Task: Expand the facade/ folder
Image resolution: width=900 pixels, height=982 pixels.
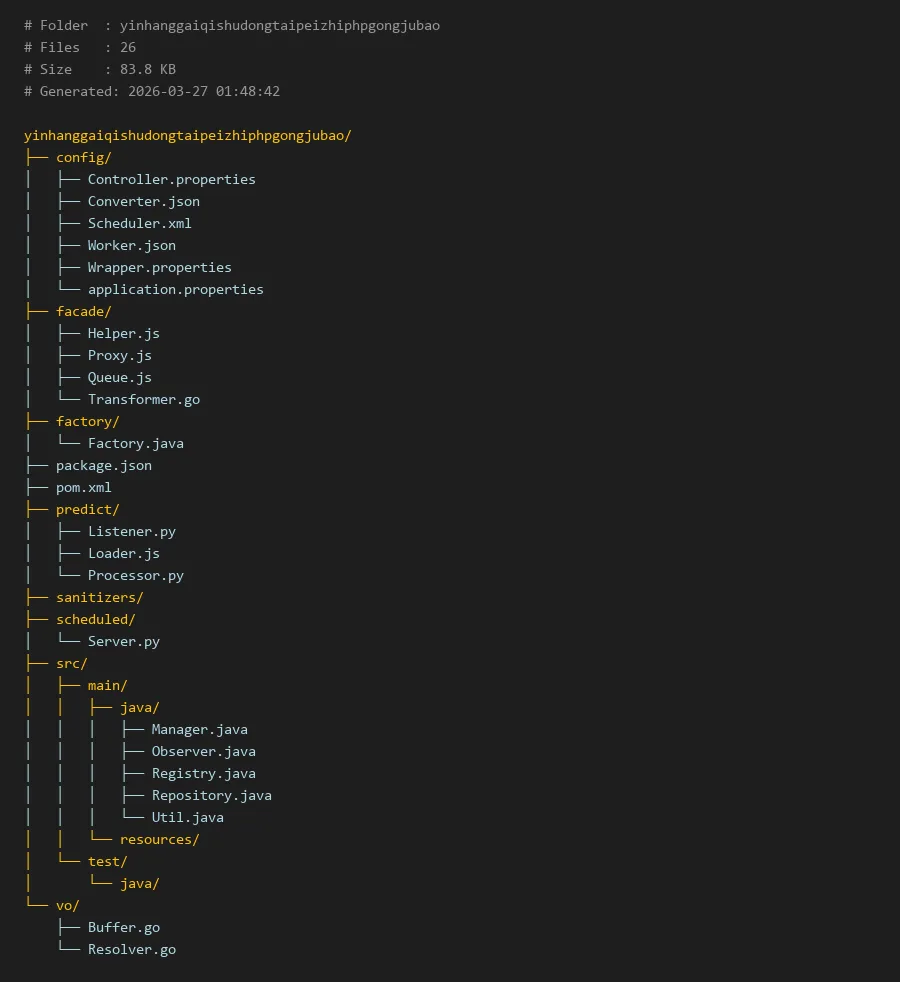Action: [83, 312]
